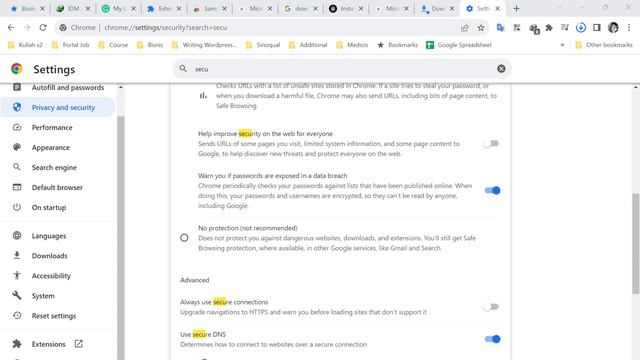Show hidden bookmarks with the chevron
This screenshot has height=360, width=640.
tap(562, 45)
